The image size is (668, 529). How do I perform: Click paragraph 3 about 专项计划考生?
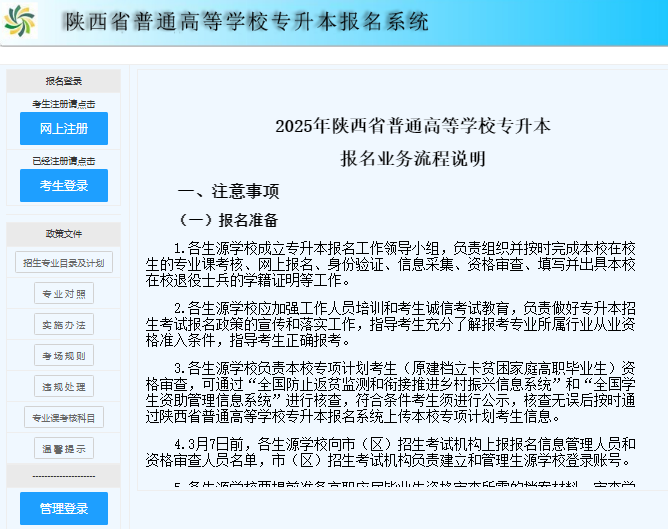390,392
